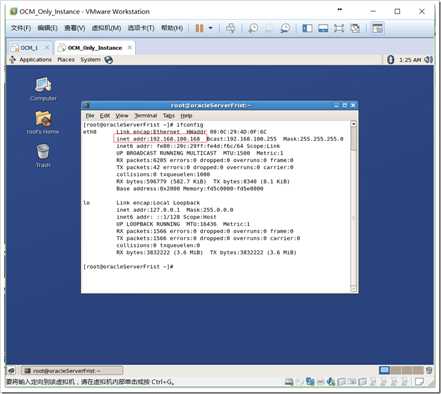This screenshot has height=394, width=441.
Task: Click the Send Ctrl+Alt+Del toolbar icon
Action: (x=230, y=28)
